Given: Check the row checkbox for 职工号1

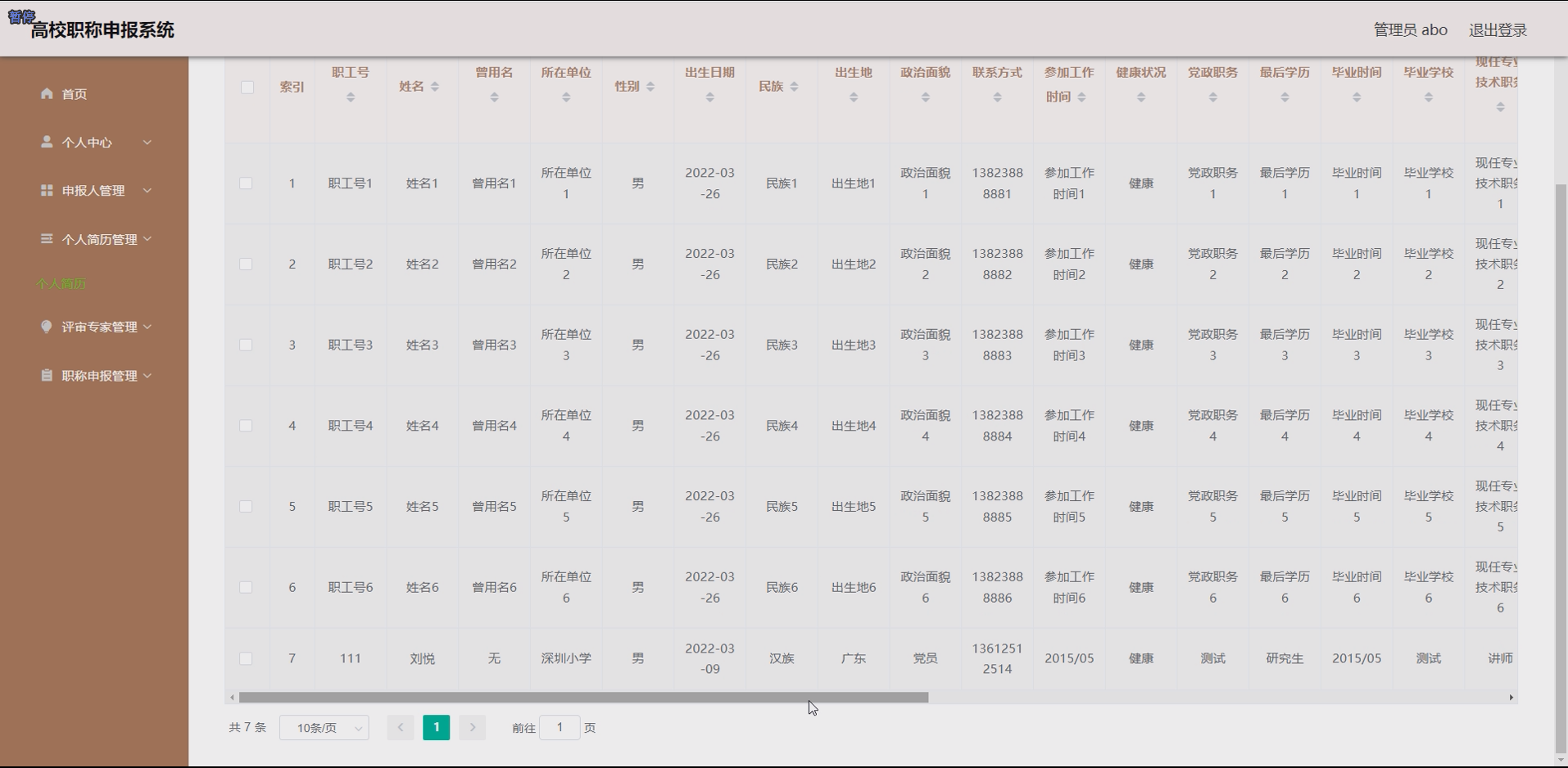Looking at the screenshot, I should click(x=246, y=183).
